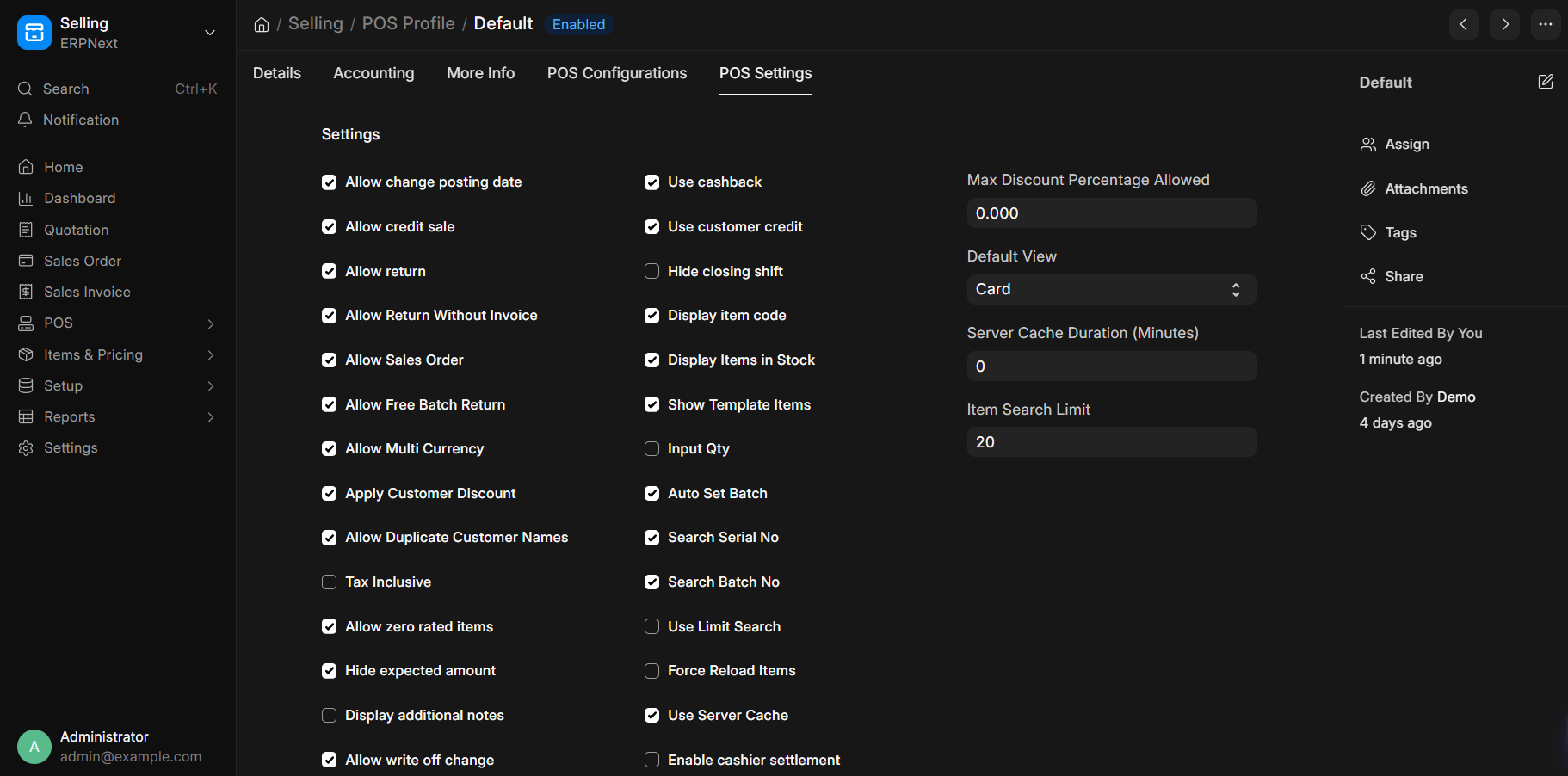1568x776 pixels.
Task: Go to next record arrow
Action: [x=1505, y=24]
